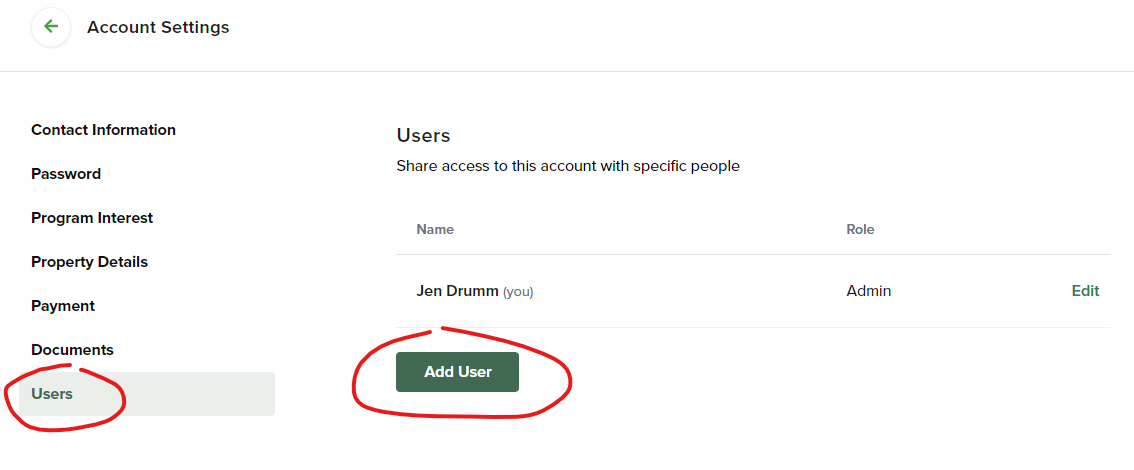
Task: Select the highlighted Users sidebar item
Action: (x=147, y=394)
